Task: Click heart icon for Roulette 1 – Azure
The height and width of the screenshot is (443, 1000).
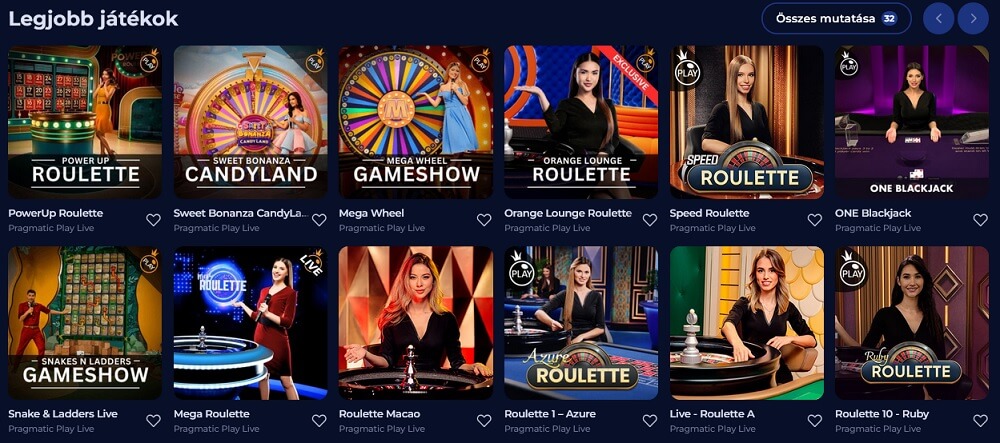Action: pyautogui.click(x=649, y=421)
